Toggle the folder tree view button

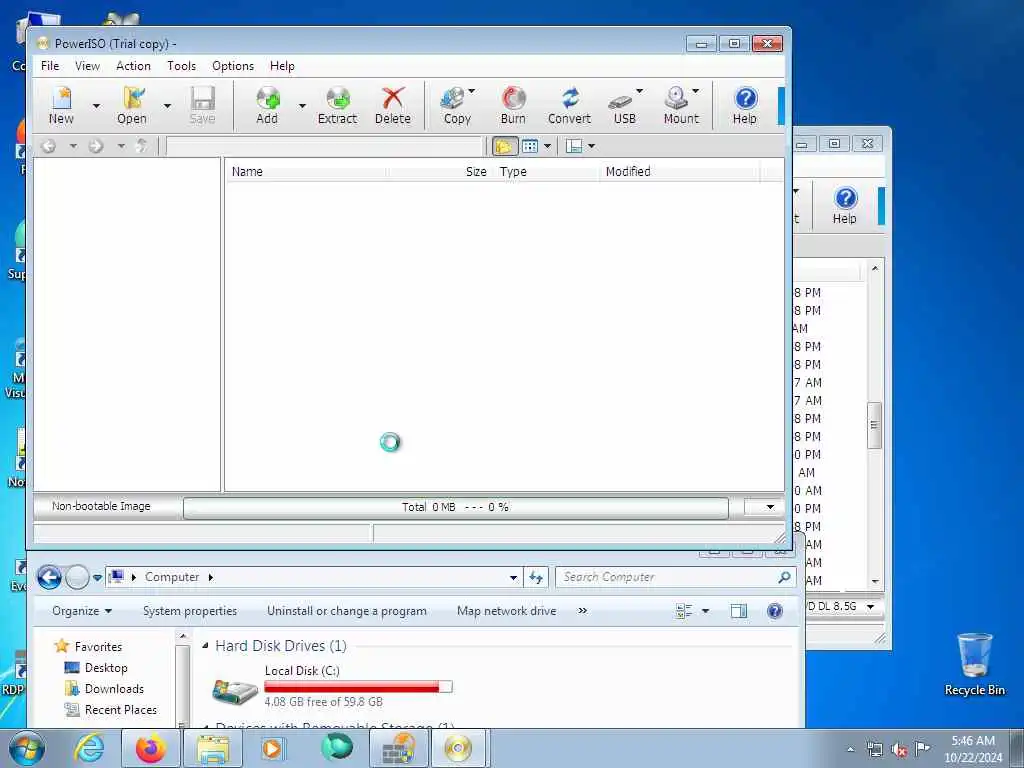tap(504, 146)
